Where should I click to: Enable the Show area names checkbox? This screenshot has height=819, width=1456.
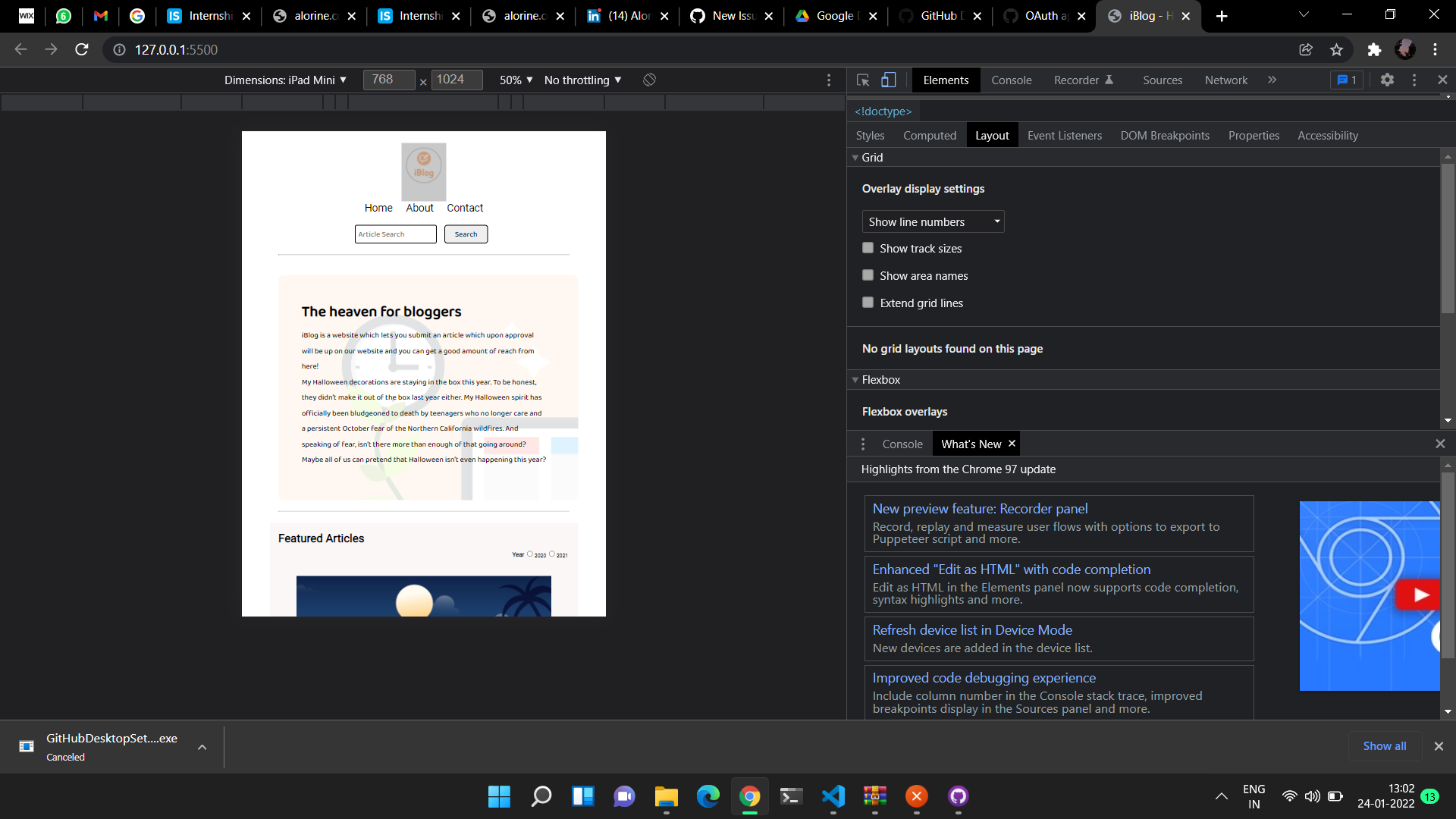pyautogui.click(x=868, y=275)
